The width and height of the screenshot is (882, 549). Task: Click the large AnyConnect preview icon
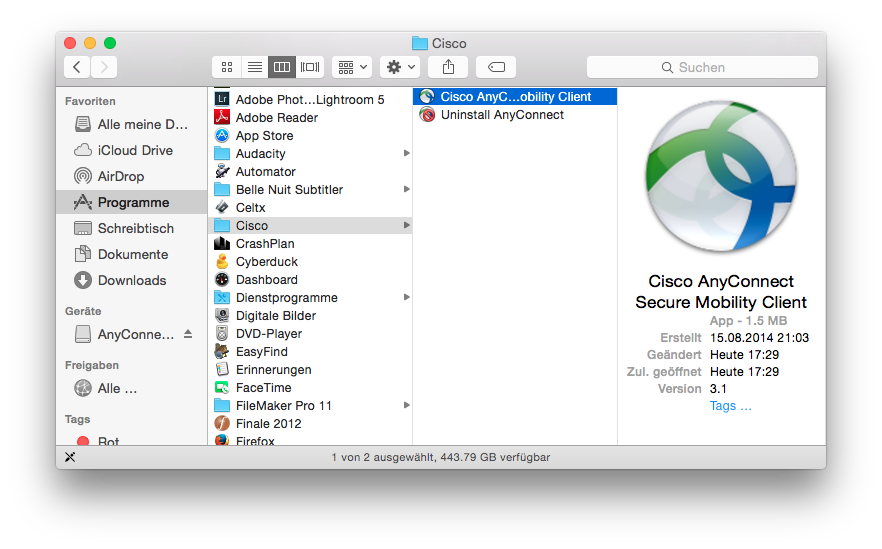[722, 176]
